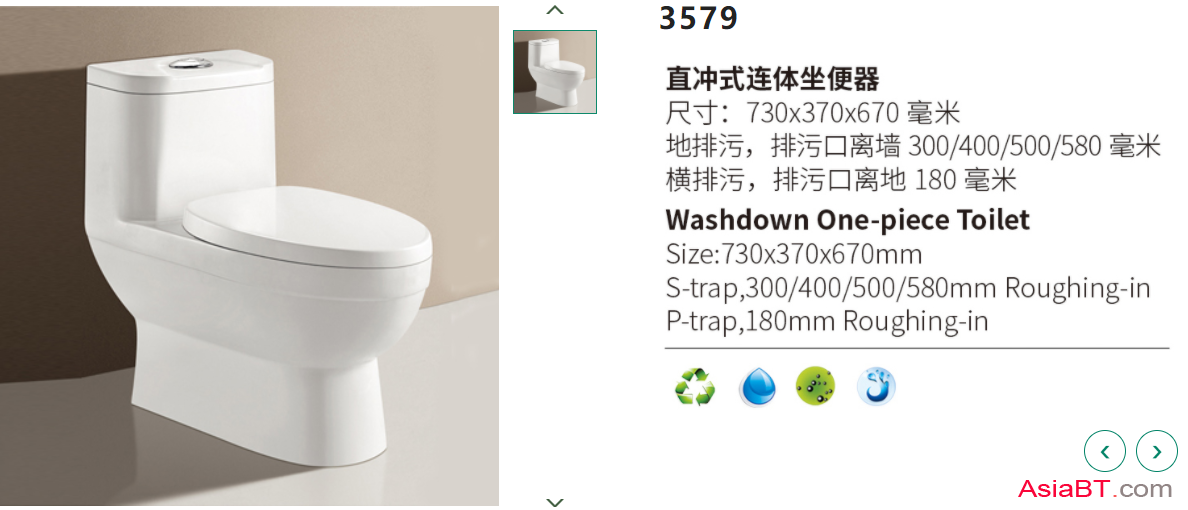Click the S-trap Roughing-in specification line

[908, 288]
